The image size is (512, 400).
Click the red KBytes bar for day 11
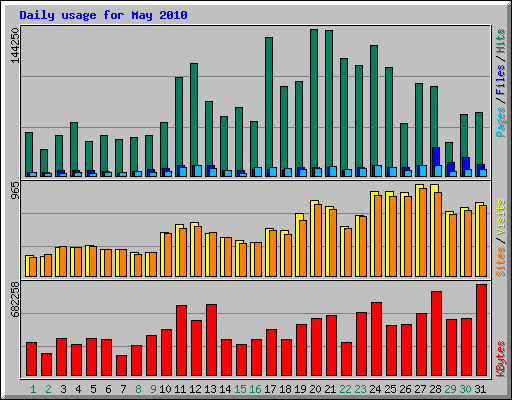(181, 341)
